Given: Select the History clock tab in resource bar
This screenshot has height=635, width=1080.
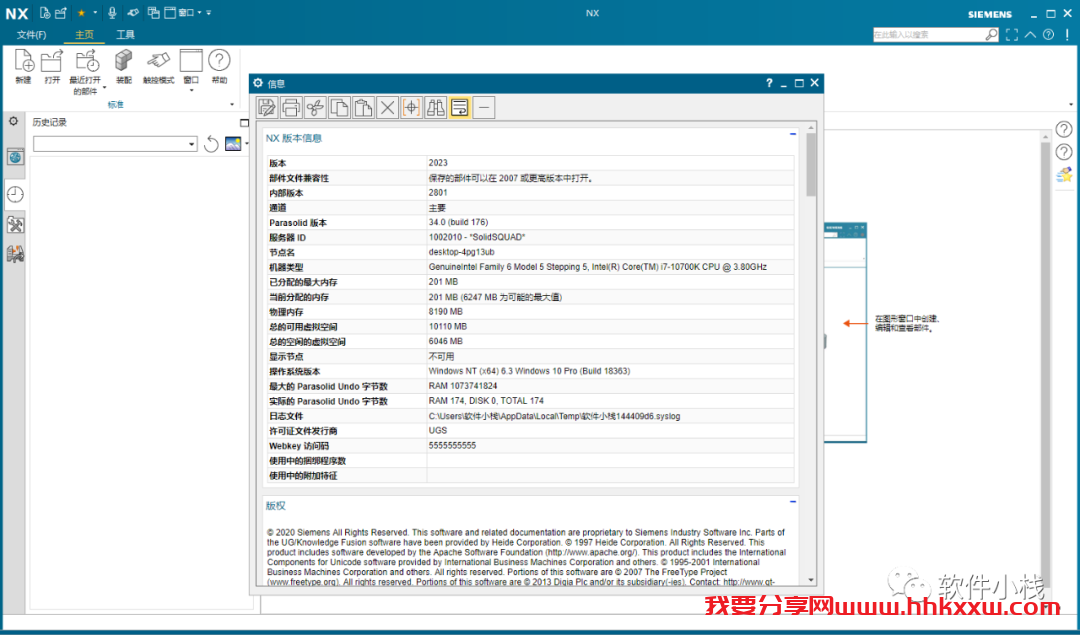Looking at the screenshot, I should [15, 195].
